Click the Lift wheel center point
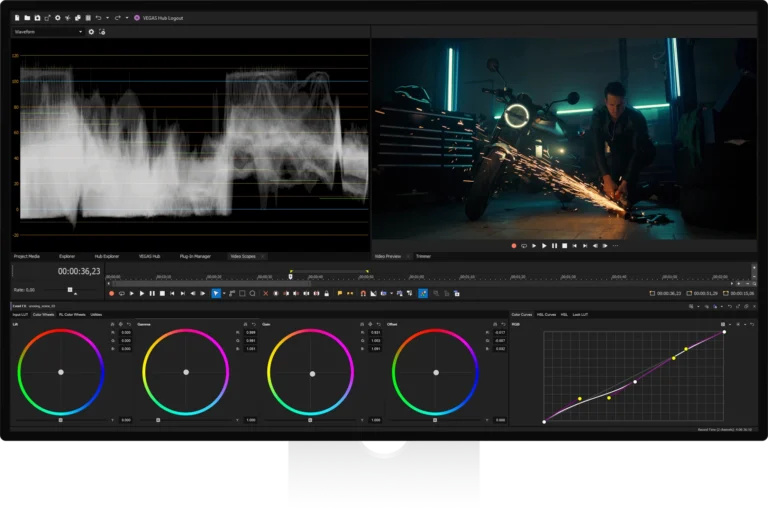This screenshot has height=526, width=768. [61, 372]
